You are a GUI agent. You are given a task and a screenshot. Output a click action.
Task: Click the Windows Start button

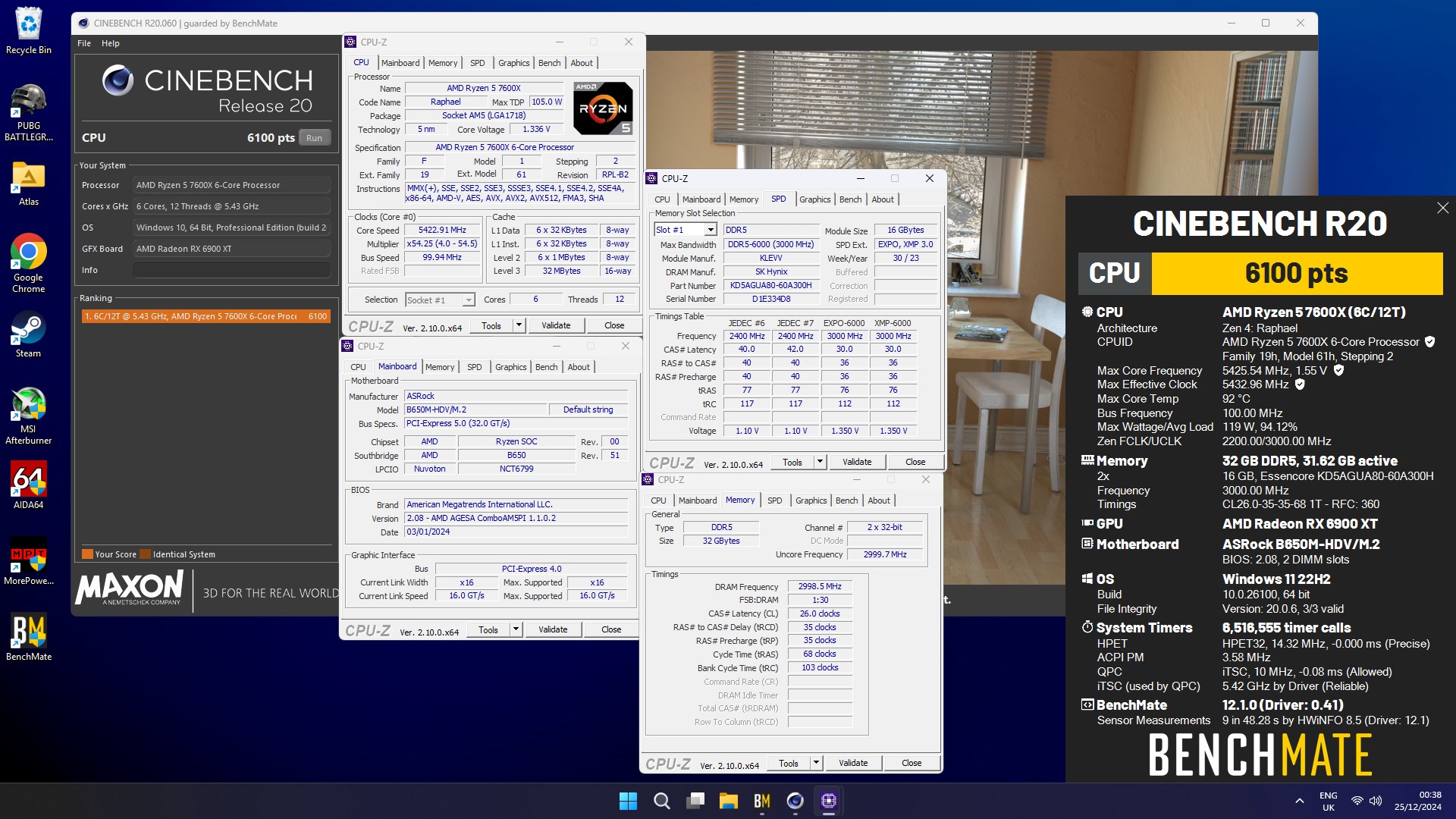coord(628,801)
